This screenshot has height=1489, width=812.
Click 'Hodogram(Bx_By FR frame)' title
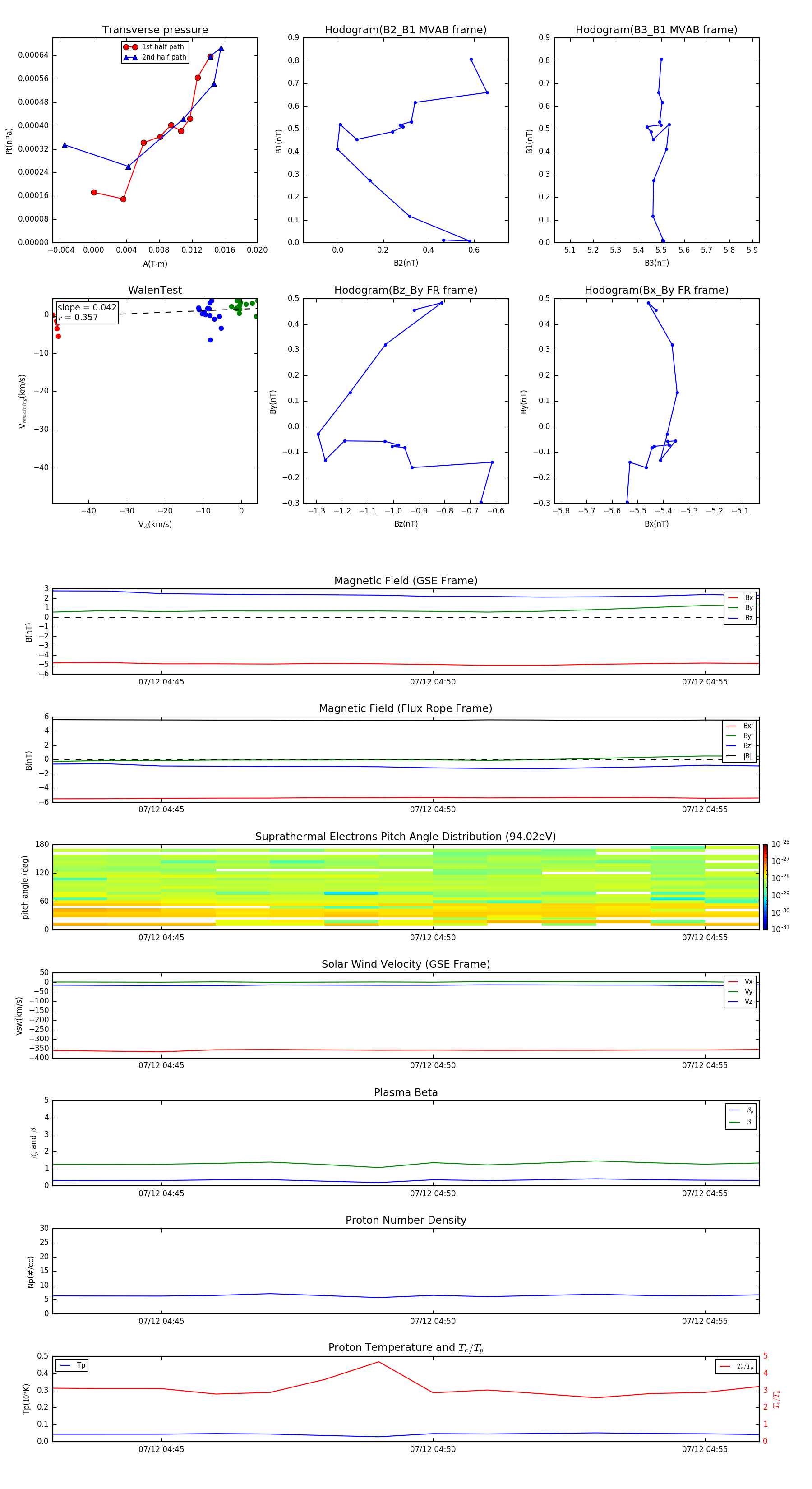pos(656,290)
